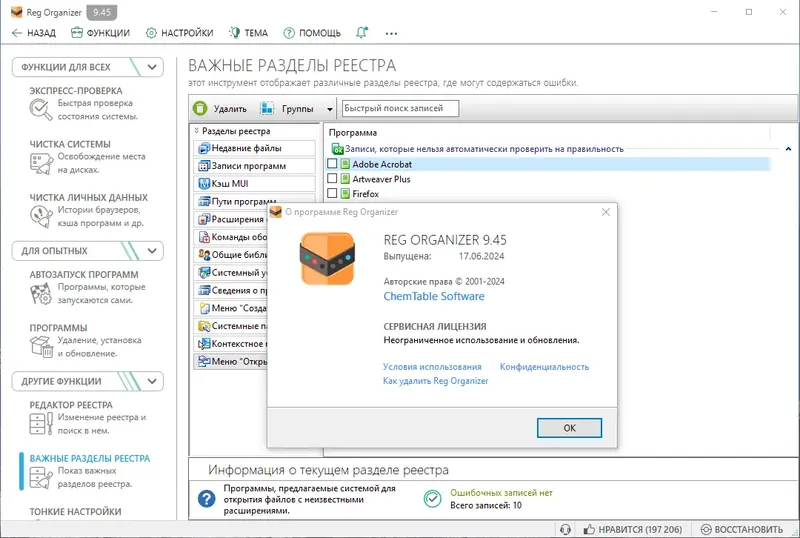Click the thumbs-up Like icon

point(589,529)
